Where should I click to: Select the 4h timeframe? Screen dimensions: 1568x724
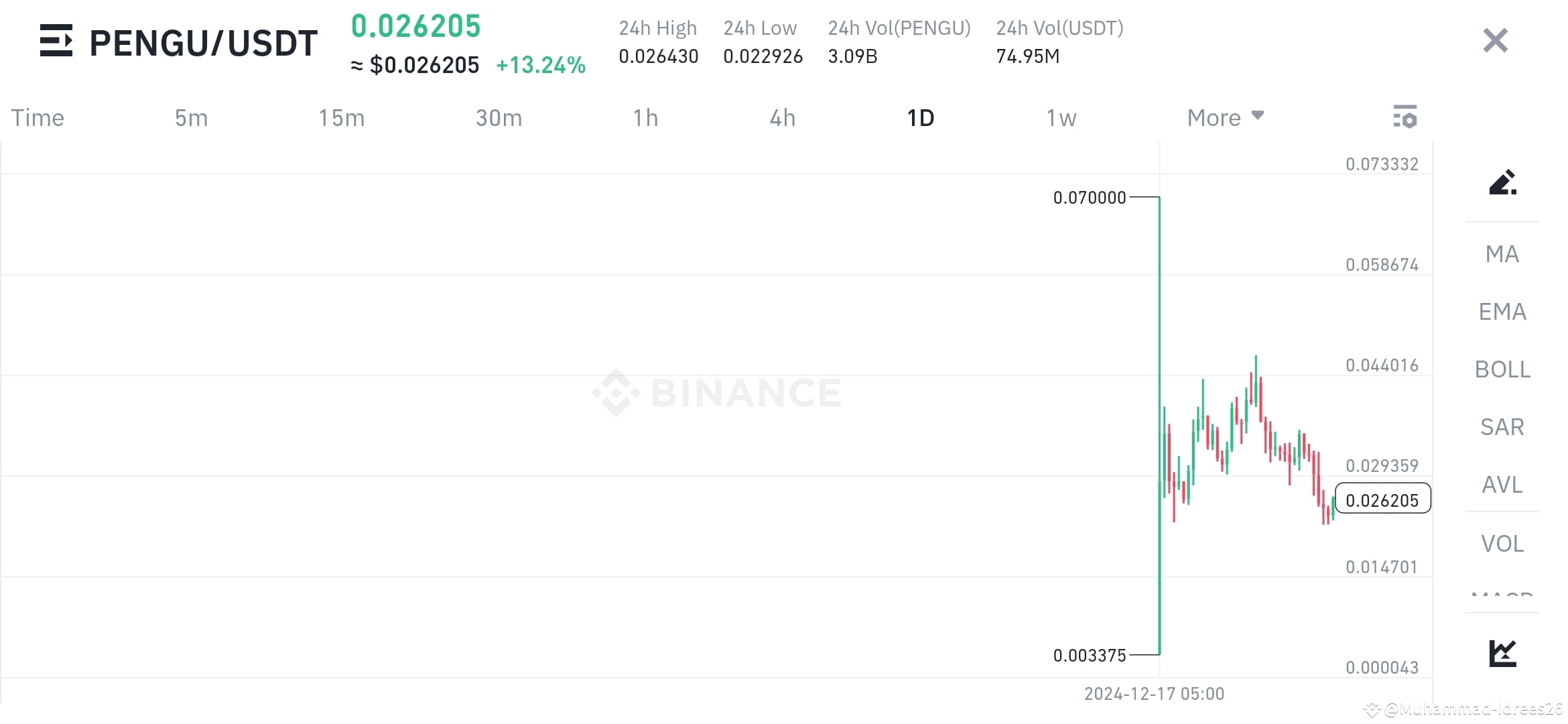pos(781,117)
